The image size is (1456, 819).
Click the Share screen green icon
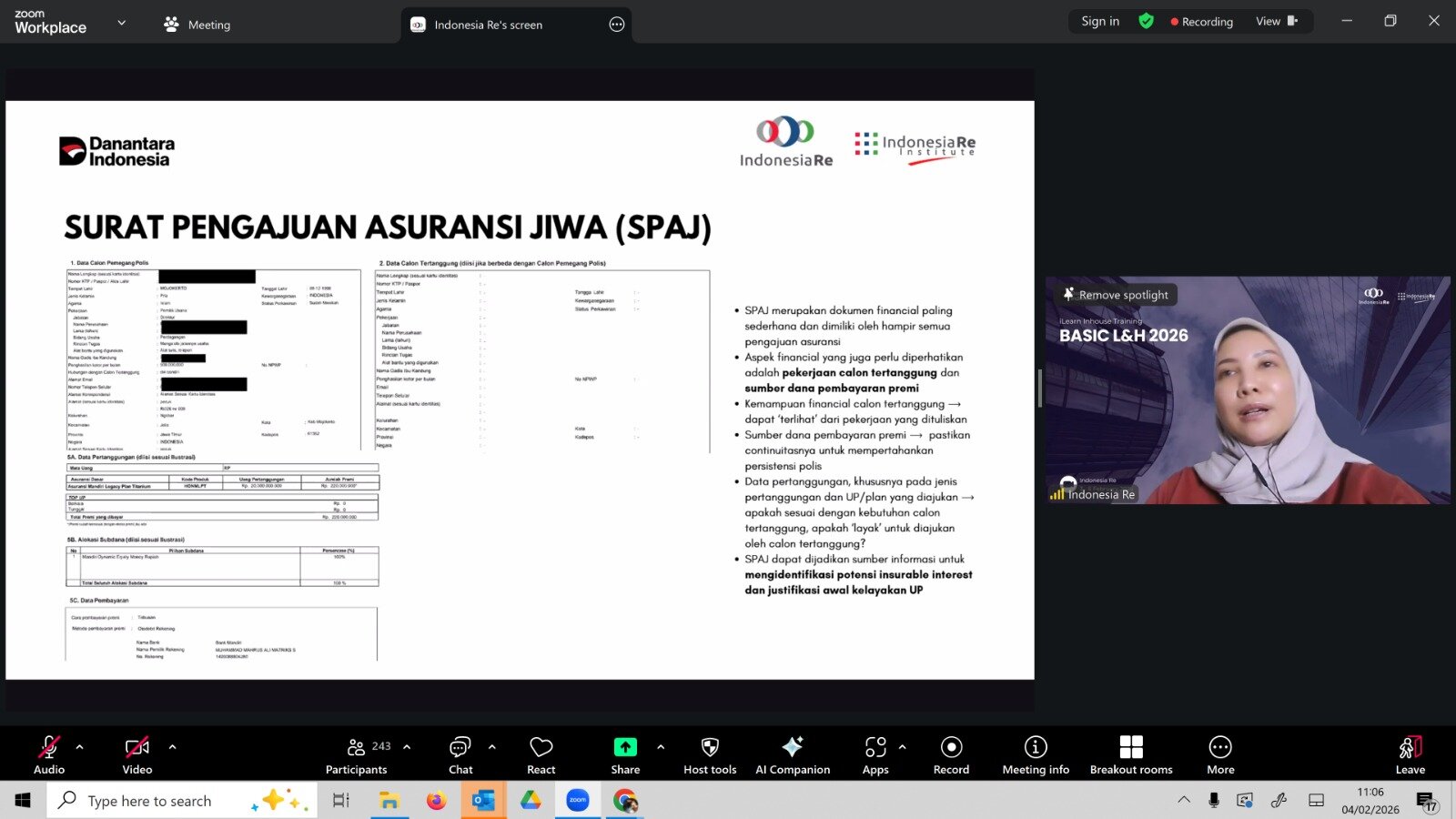click(x=625, y=754)
